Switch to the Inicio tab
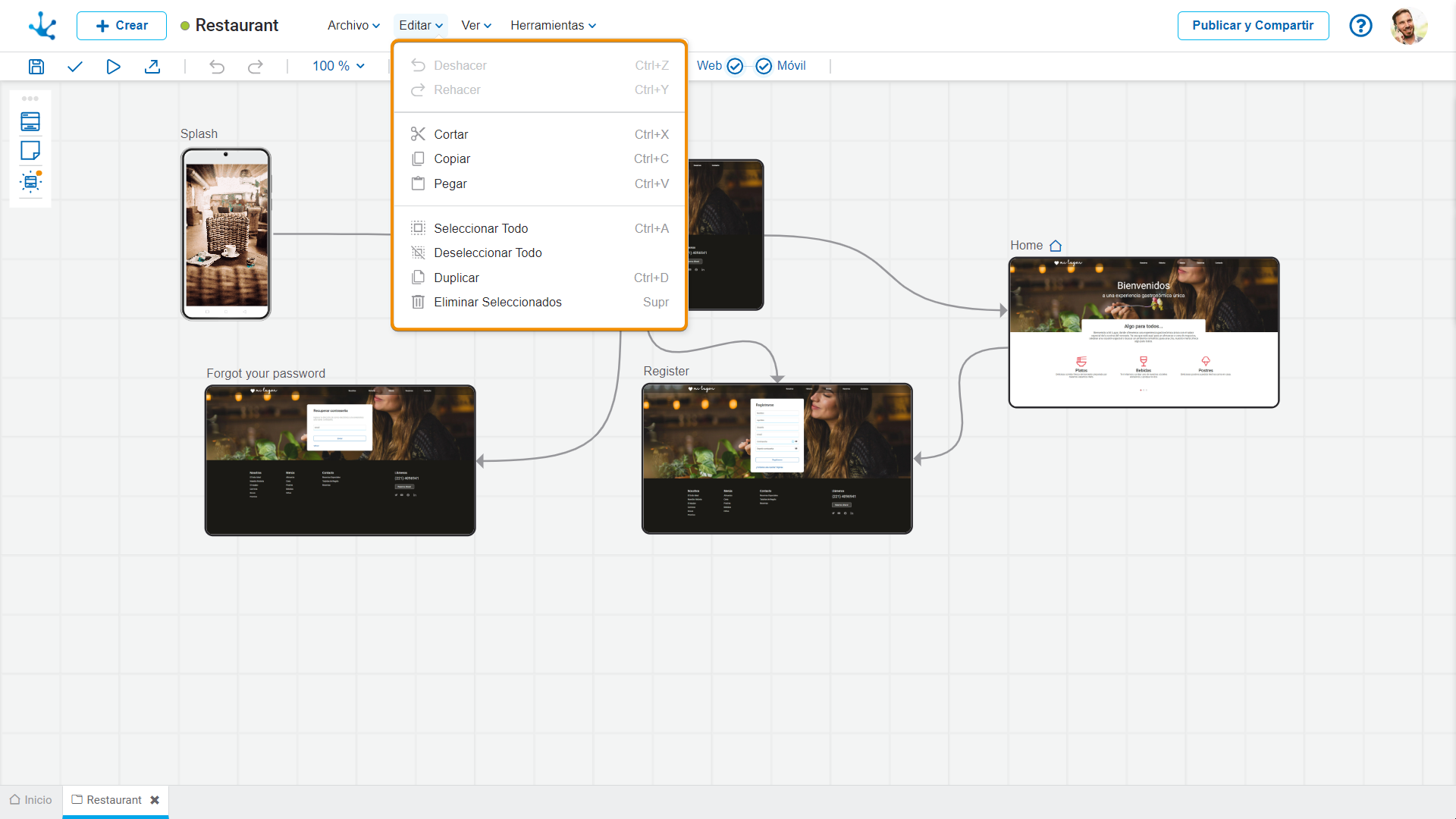1456x819 pixels. point(31,800)
